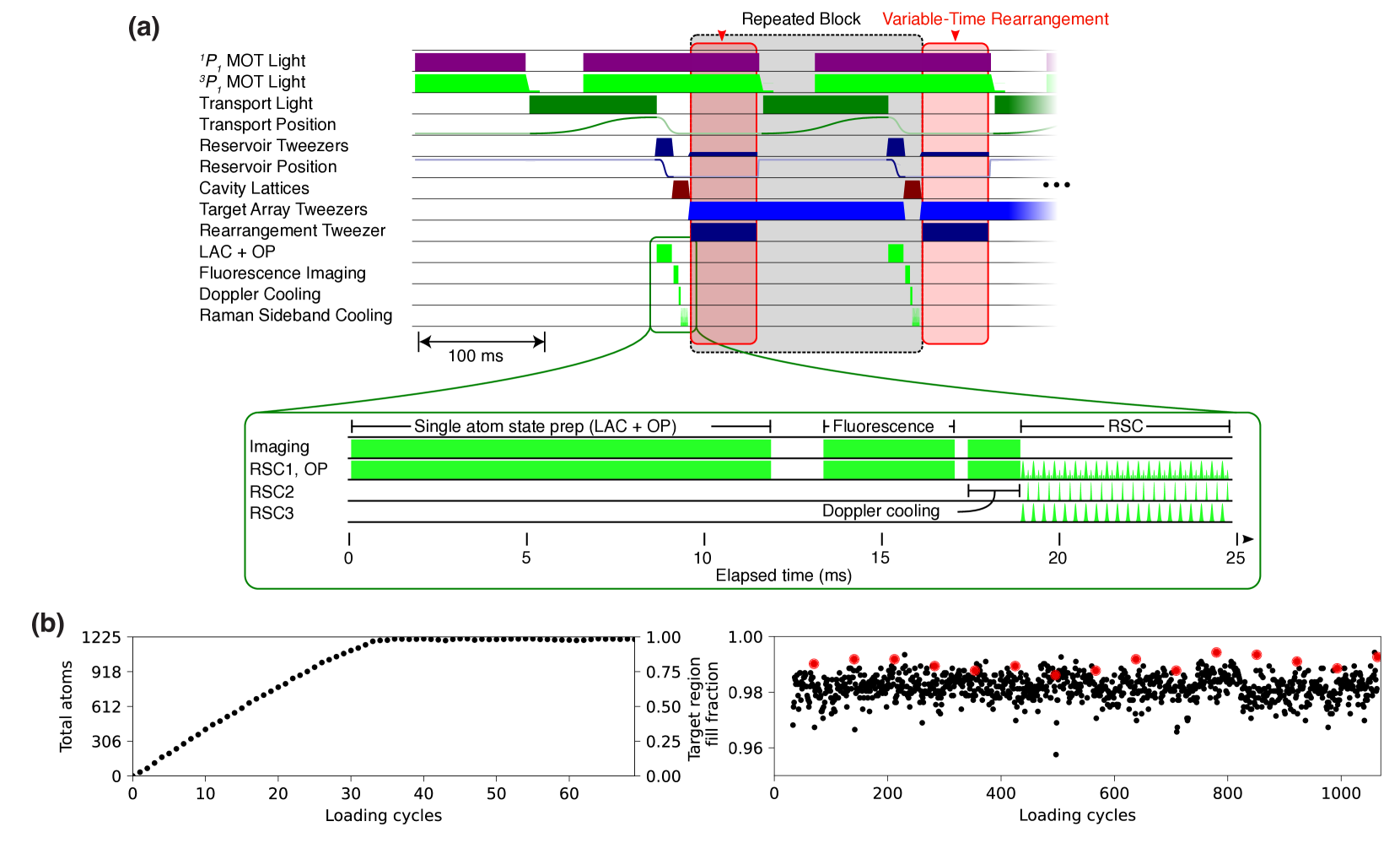Click the first dark red Cavity Lattices pulse
1400x843 pixels.
[x=681, y=189]
